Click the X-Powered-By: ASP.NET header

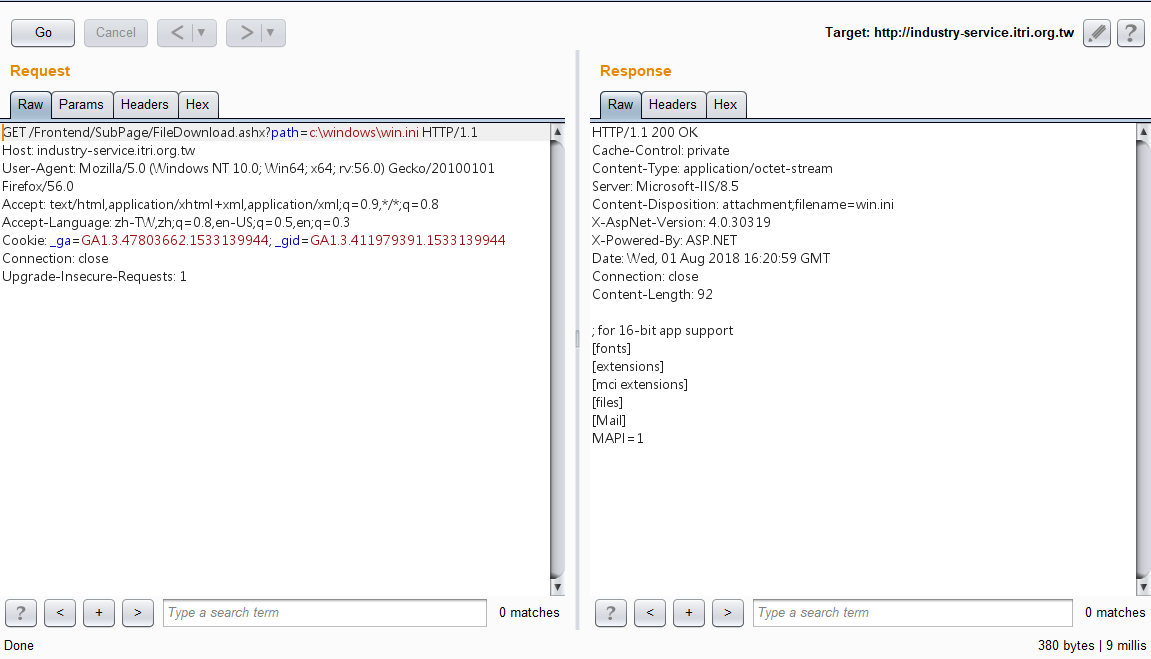664,240
